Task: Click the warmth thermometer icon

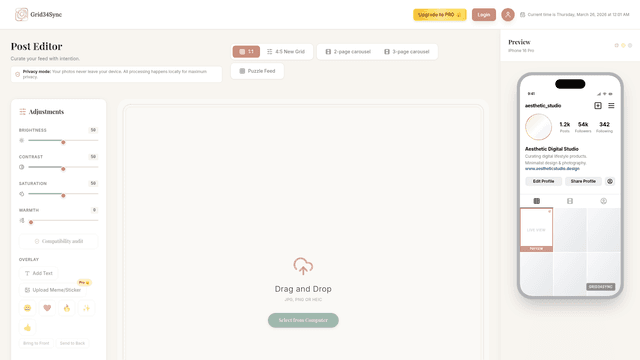Action: click(22, 220)
